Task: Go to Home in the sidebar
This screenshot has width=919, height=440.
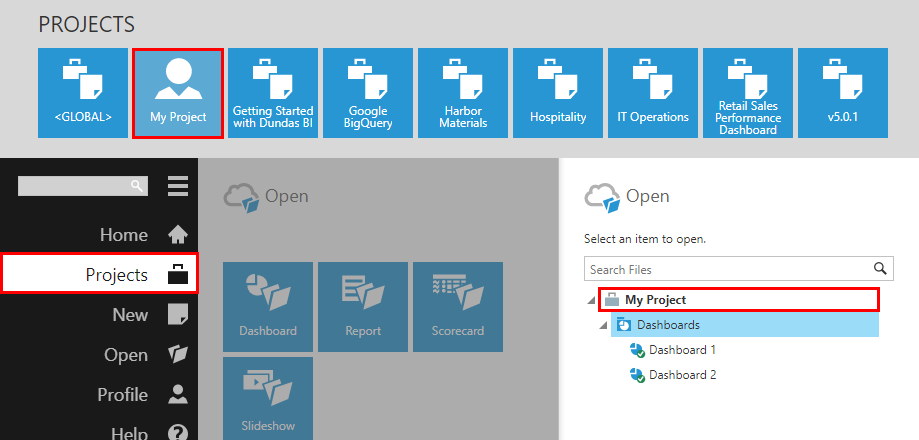Action: (x=99, y=235)
